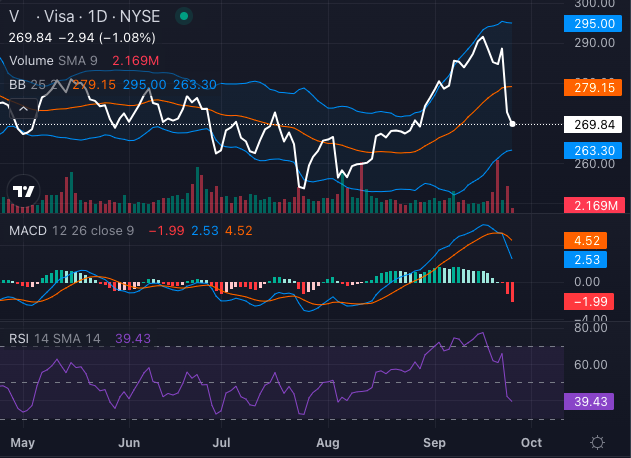Image resolution: width=631 pixels, height=458 pixels.
Task: Click the Jun label on time axis
Action: (129, 443)
